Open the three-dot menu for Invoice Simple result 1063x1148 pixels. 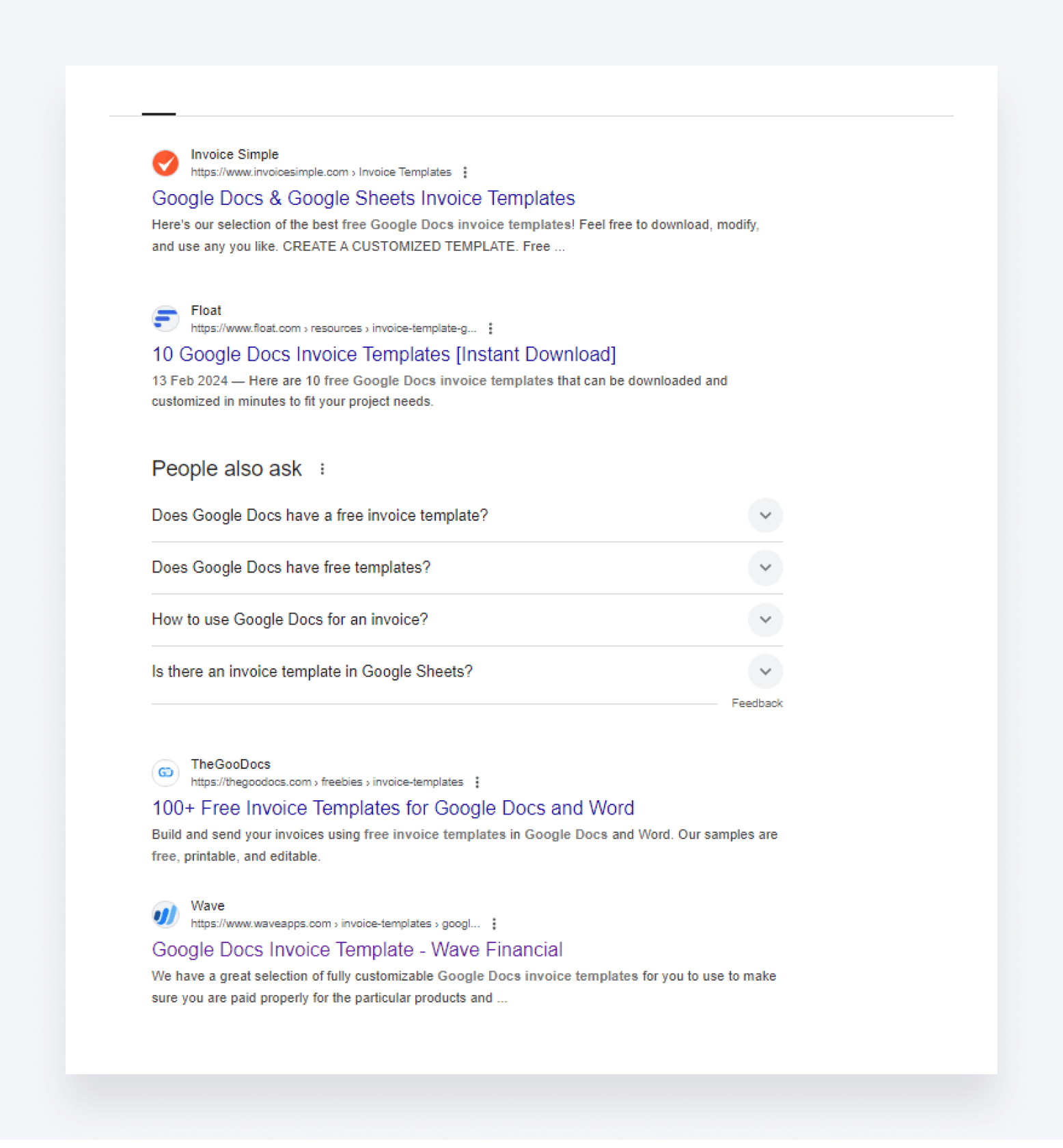point(465,172)
